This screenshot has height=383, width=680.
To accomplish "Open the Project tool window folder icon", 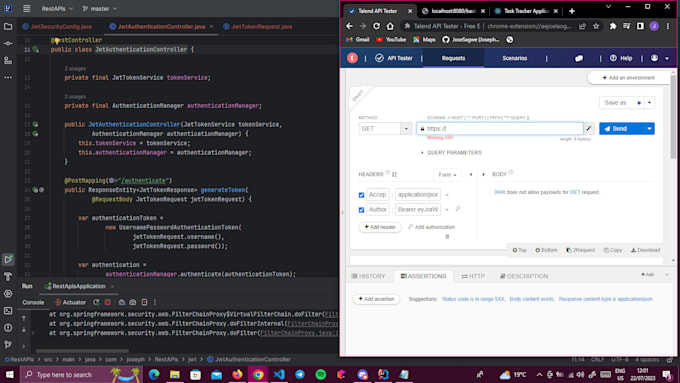I will tap(8, 26).
